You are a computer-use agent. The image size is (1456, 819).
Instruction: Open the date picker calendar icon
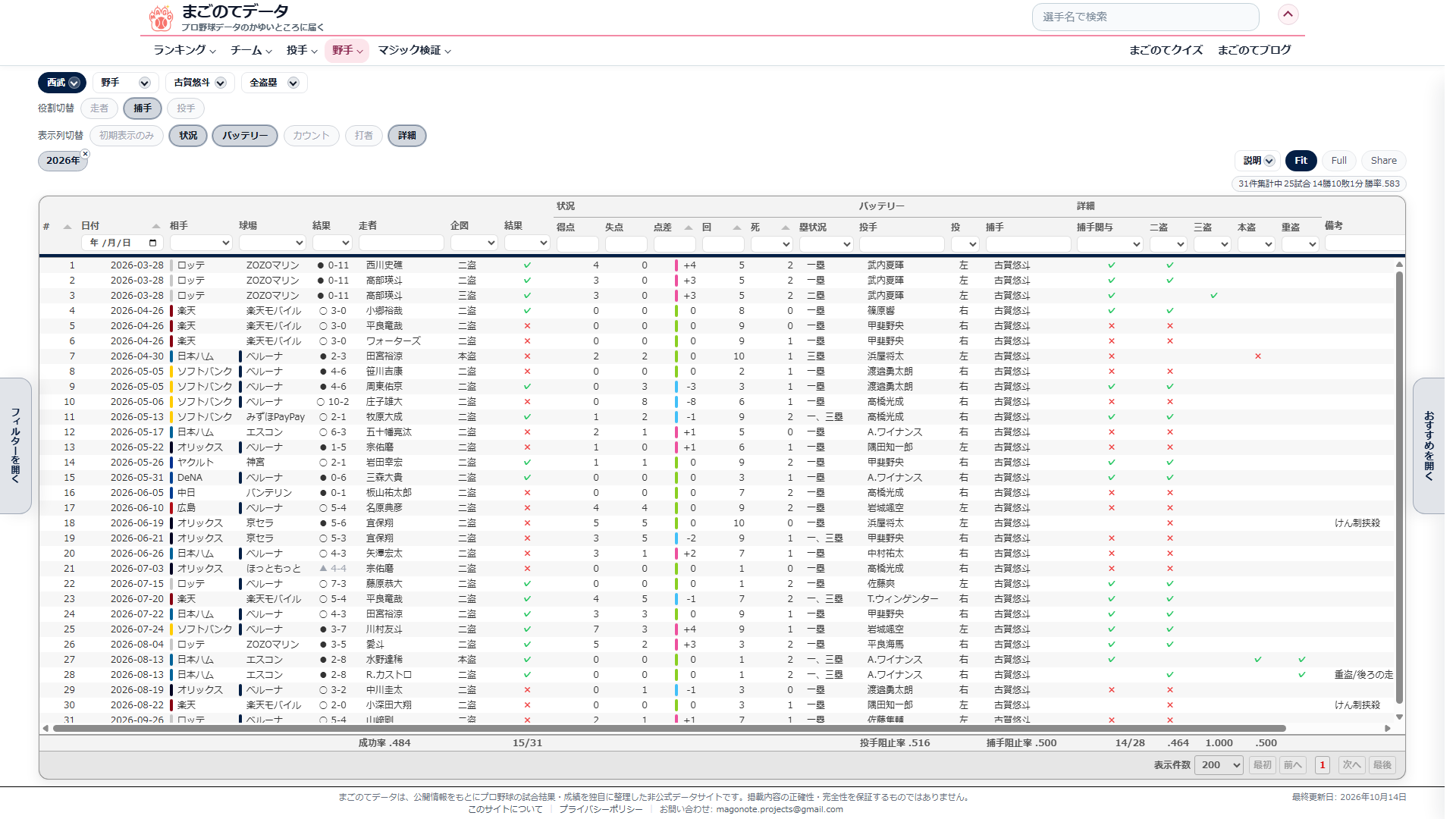pos(153,243)
